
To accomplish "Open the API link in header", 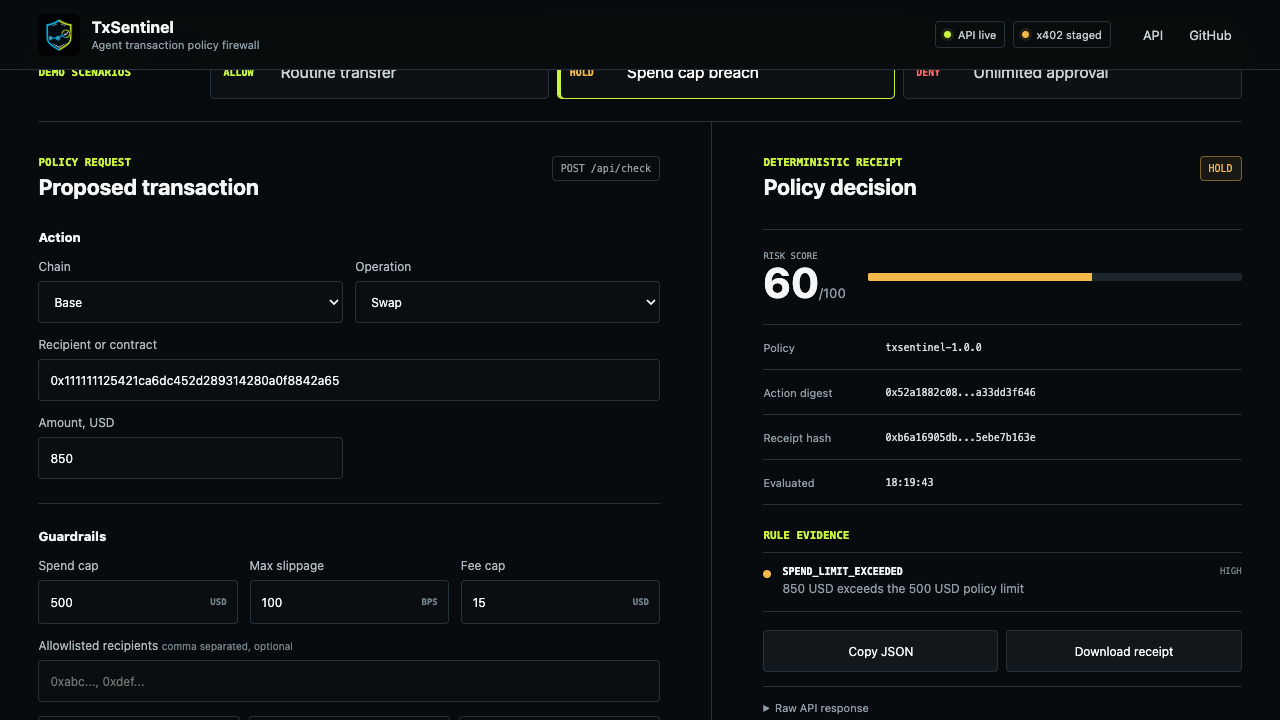I will (1153, 35).
